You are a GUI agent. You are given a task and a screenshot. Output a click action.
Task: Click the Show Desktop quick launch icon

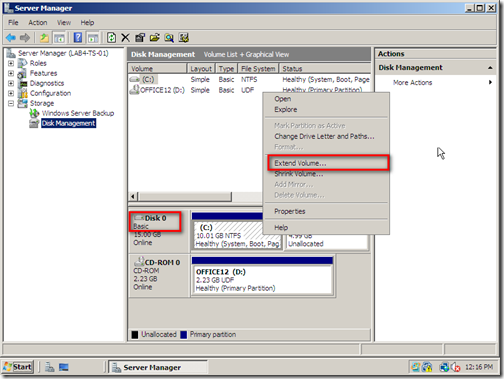tap(64, 367)
